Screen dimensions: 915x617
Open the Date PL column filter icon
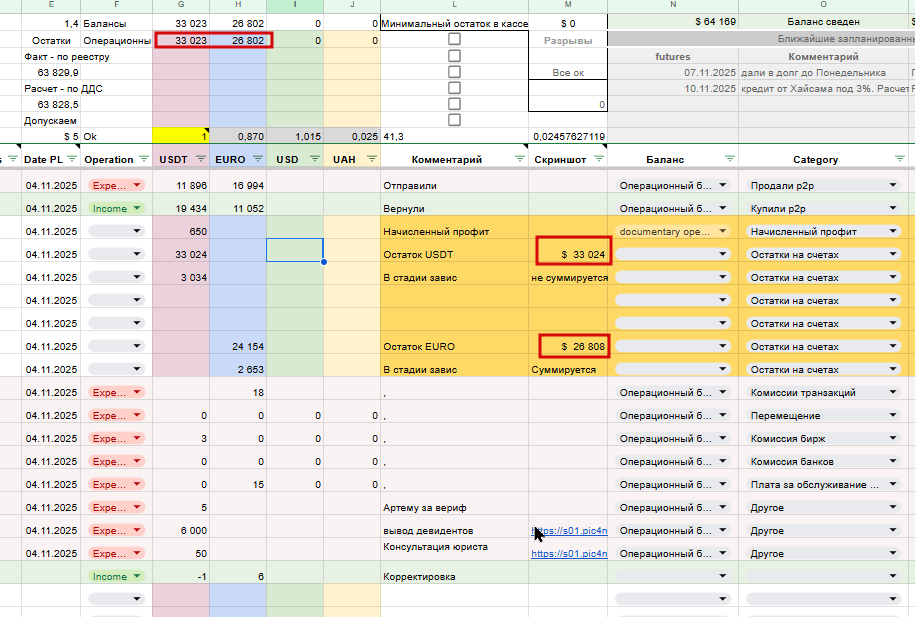click(x=72, y=159)
